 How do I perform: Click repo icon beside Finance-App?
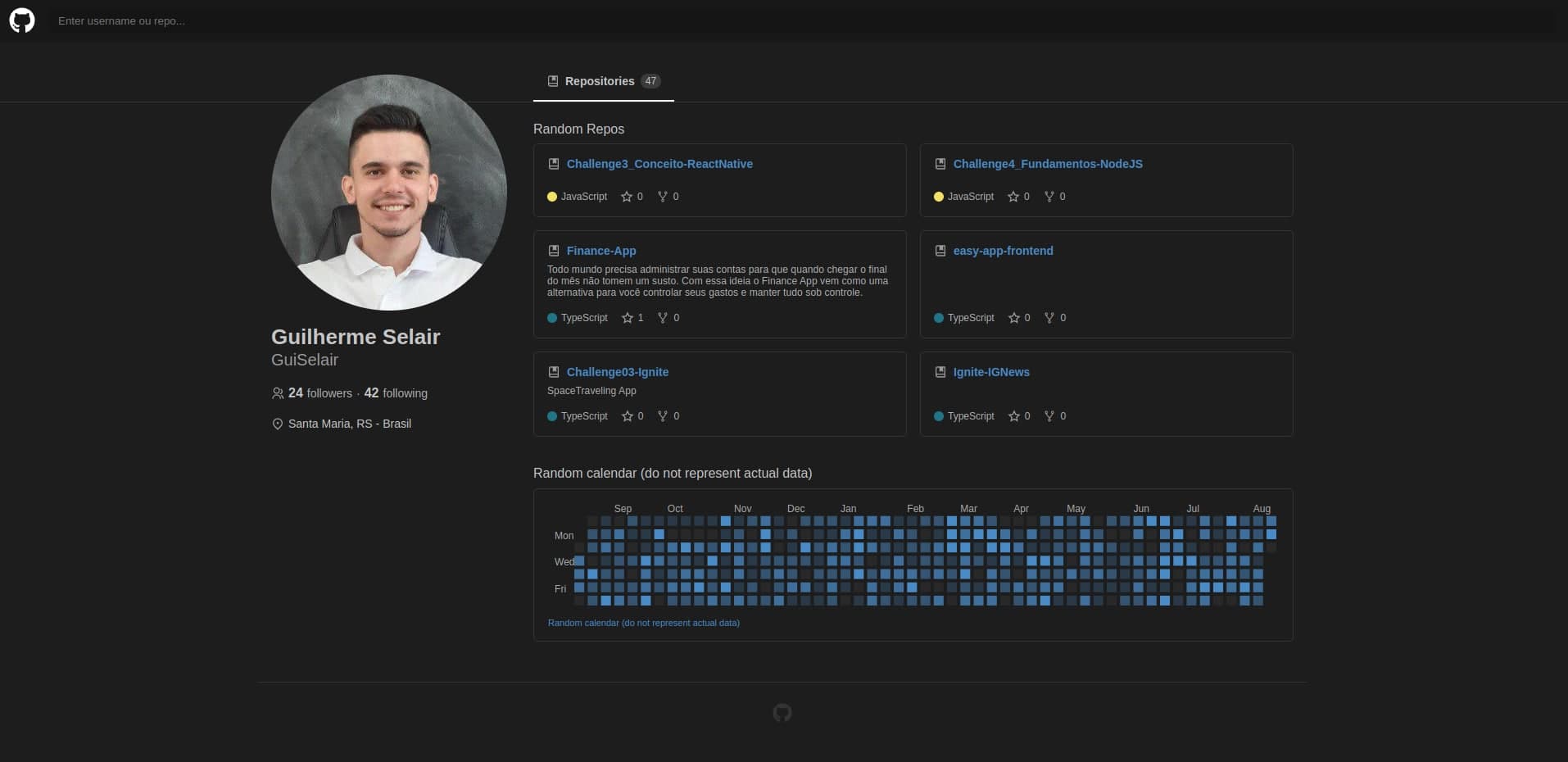[554, 251]
